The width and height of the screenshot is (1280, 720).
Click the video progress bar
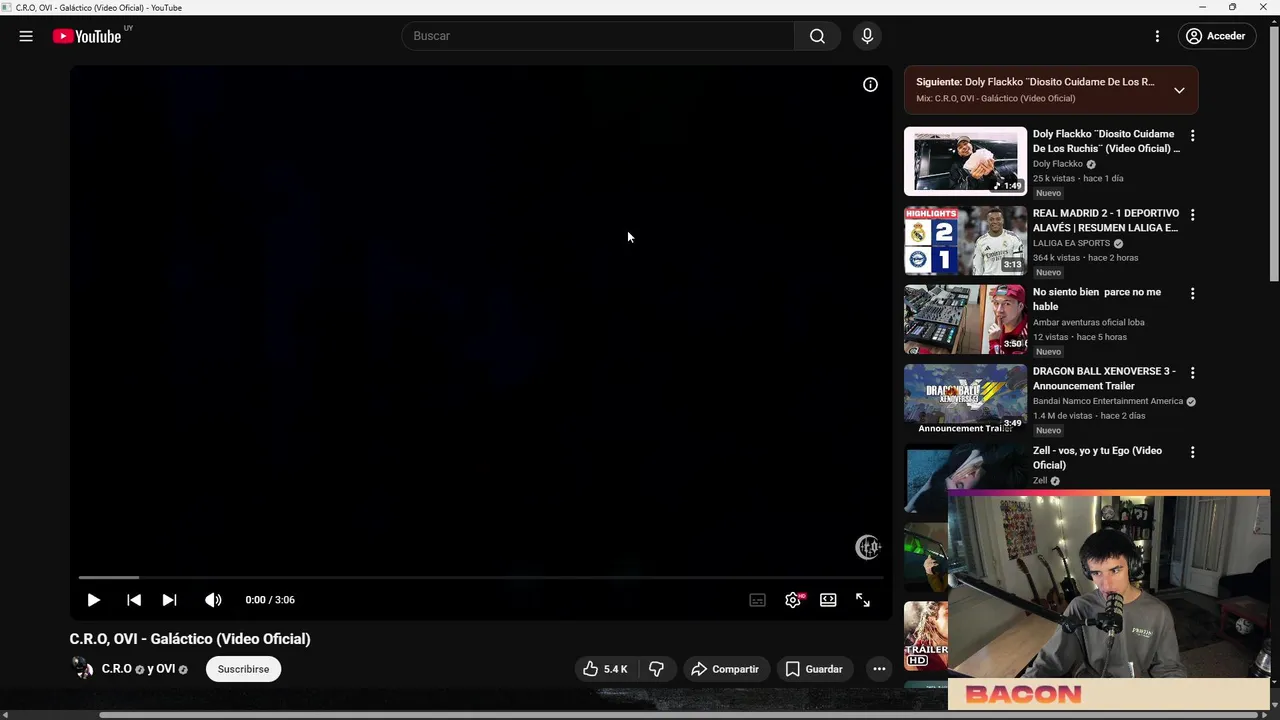(x=481, y=577)
